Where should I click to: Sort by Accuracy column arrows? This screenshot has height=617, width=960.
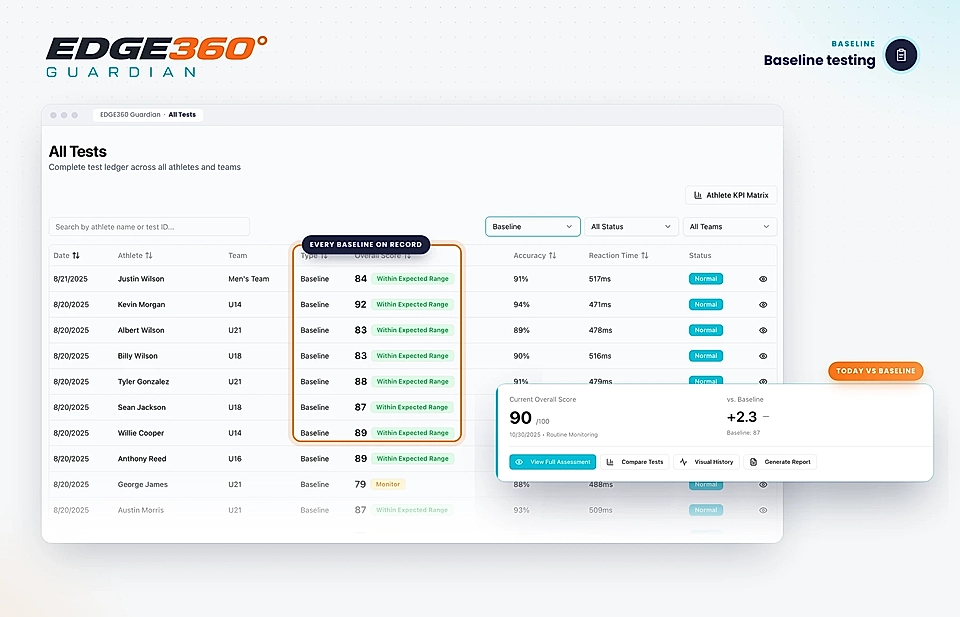[x=552, y=255]
